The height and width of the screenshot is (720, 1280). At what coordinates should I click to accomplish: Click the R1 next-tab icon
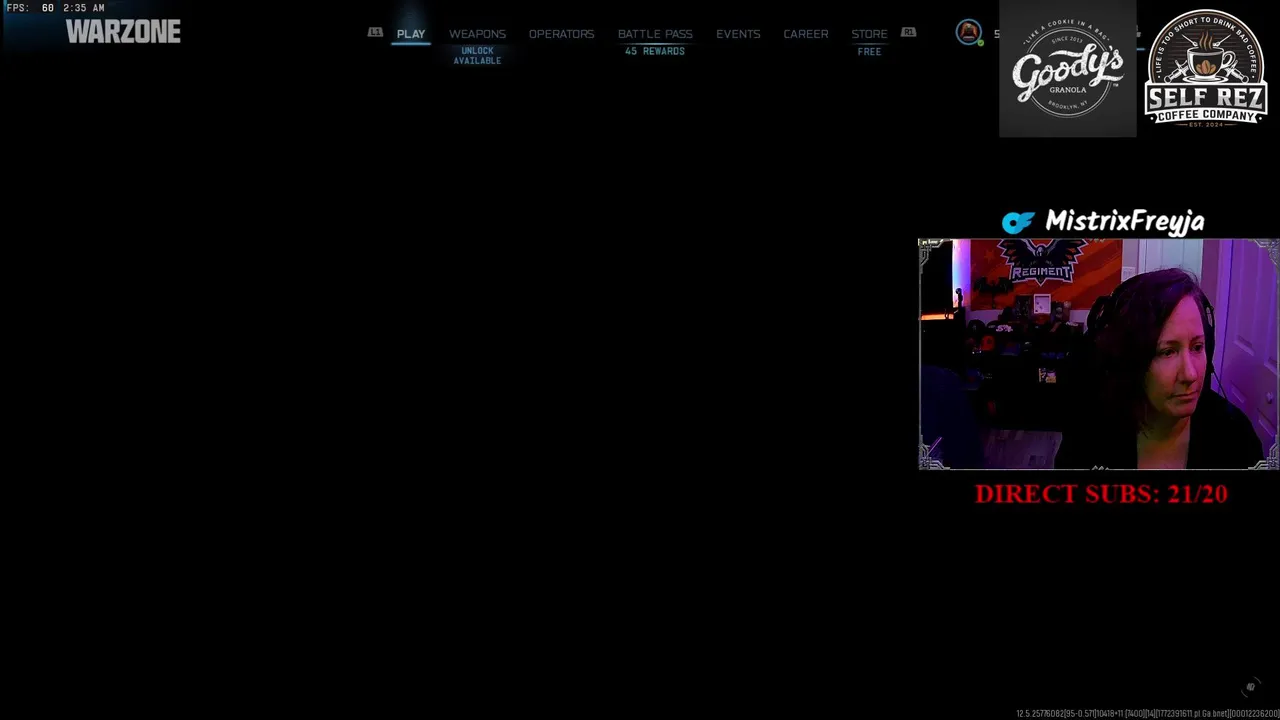(908, 32)
